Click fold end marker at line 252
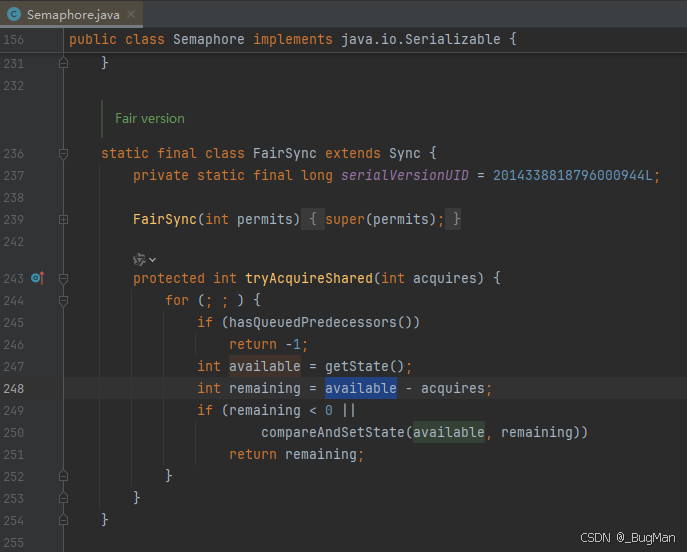Viewport: 687px width, 552px height. point(63,476)
